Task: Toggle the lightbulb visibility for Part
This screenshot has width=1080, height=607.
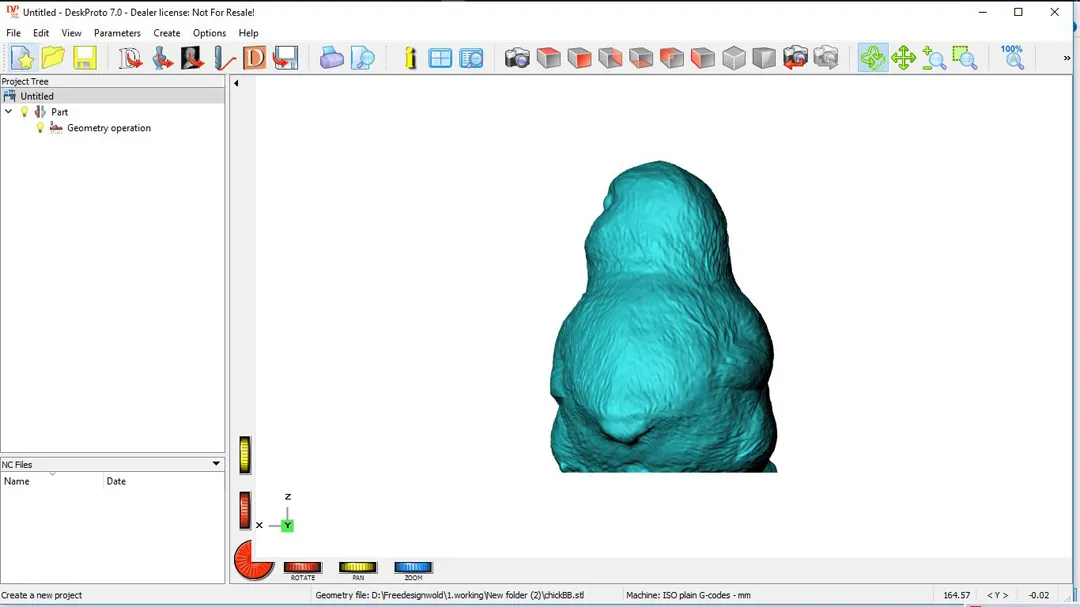Action: (25, 112)
